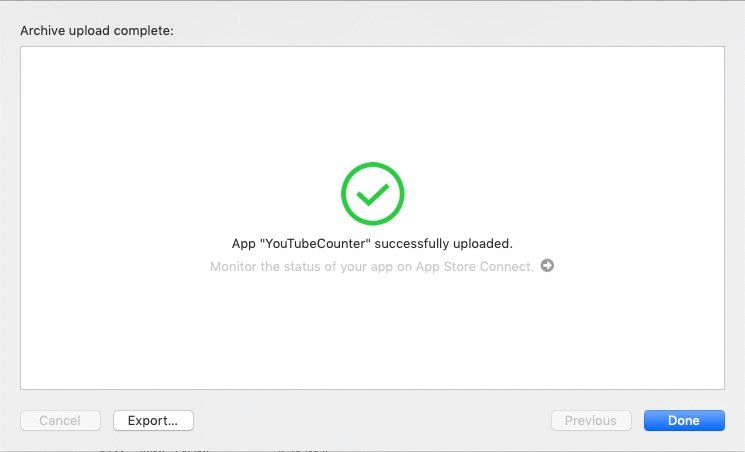Click the Done button

pos(684,420)
